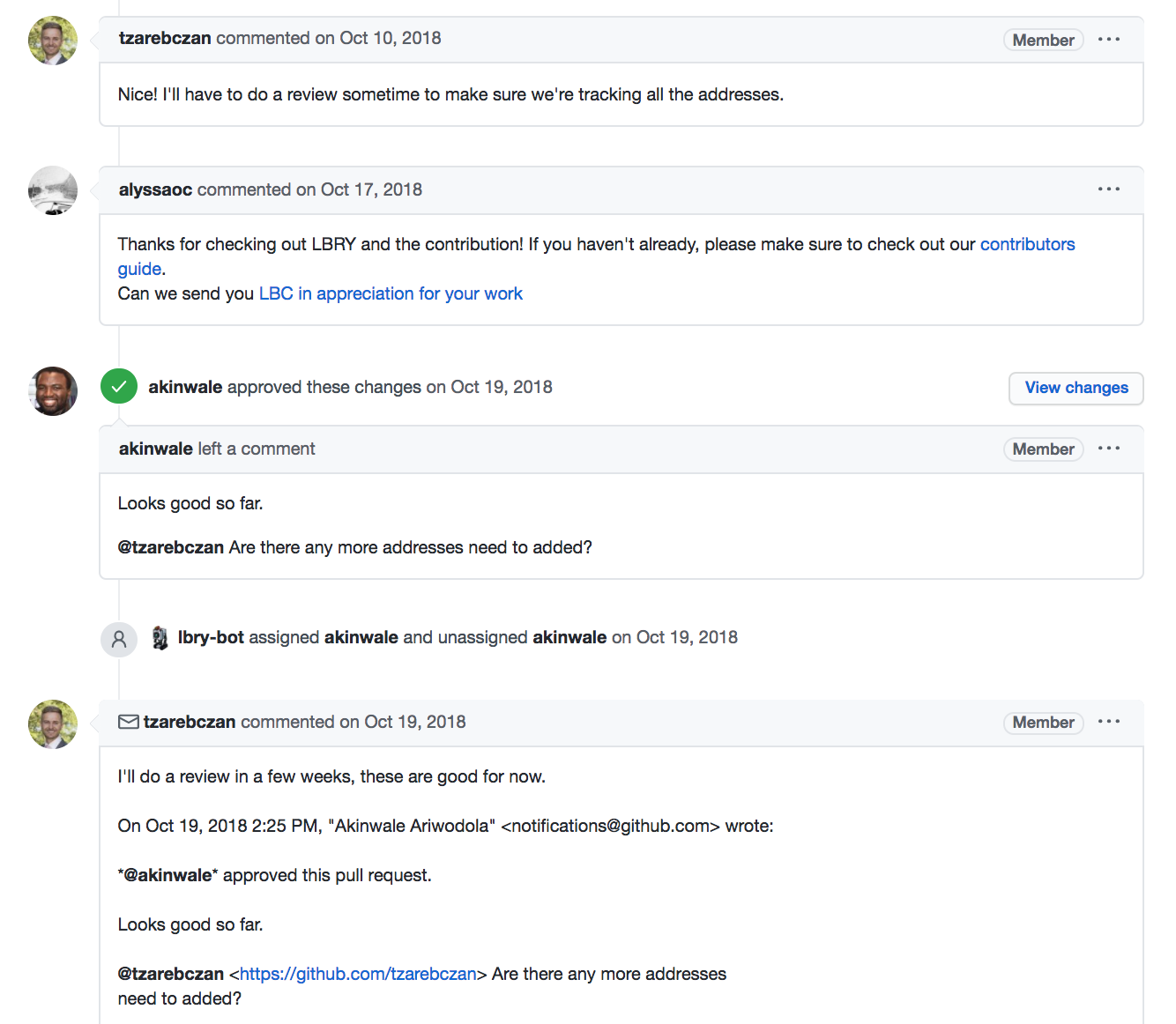This screenshot has width=1176, height=1024.
Task: Open tzarebczan's avatar on Oct 19 comment
Action: coord(53,724)
